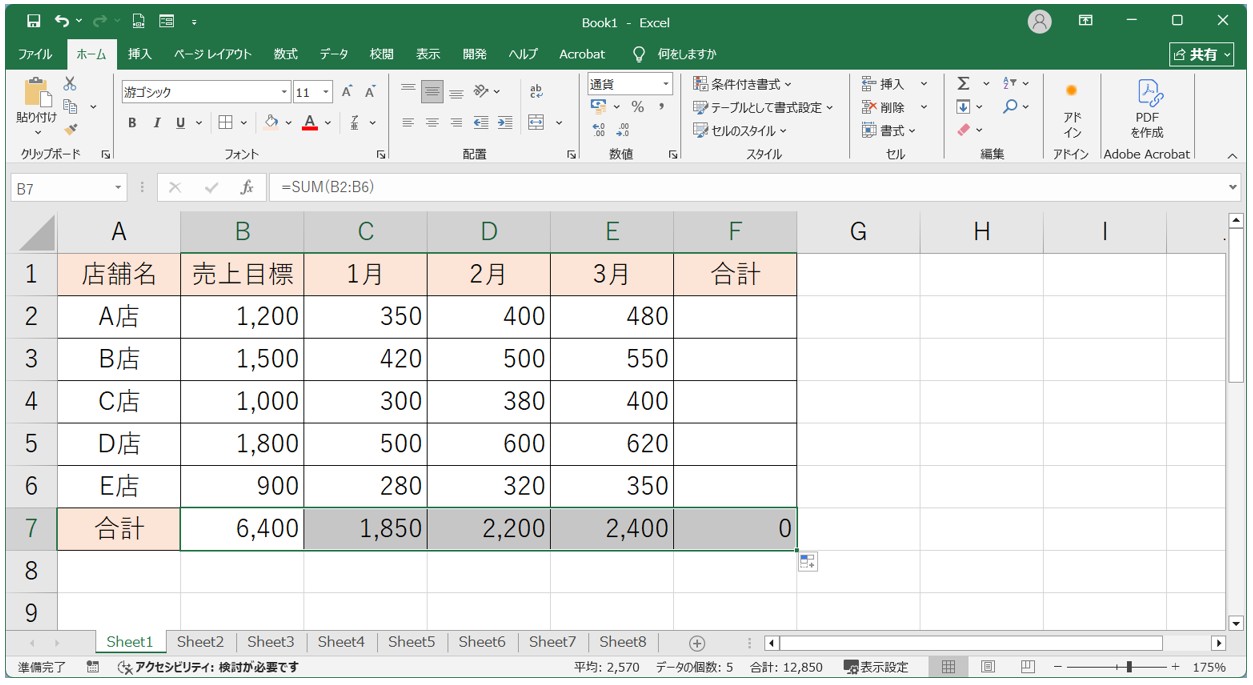Toggle underline formatting
Image resolution: width=1253 pixels, height=685 pixels.
(x=180, y=122)
